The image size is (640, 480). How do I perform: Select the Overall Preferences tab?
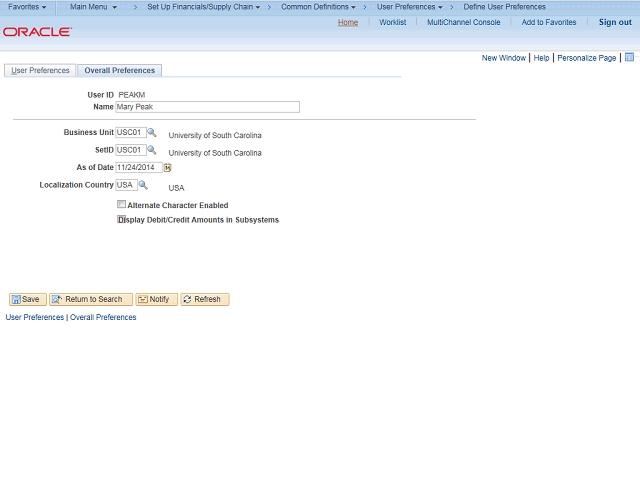(x=120, y=70)
